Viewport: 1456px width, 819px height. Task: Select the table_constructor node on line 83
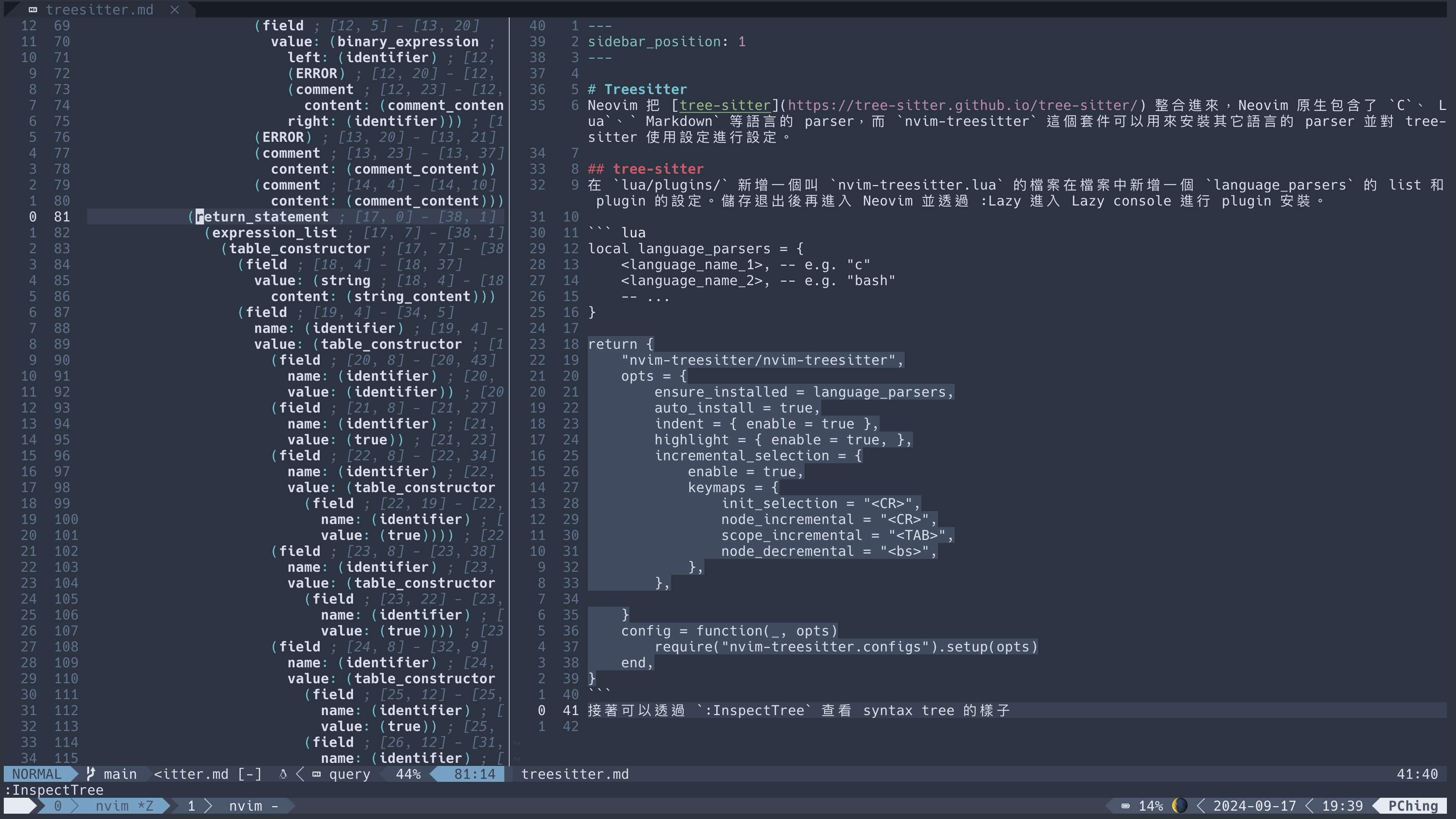click(299, 249)
